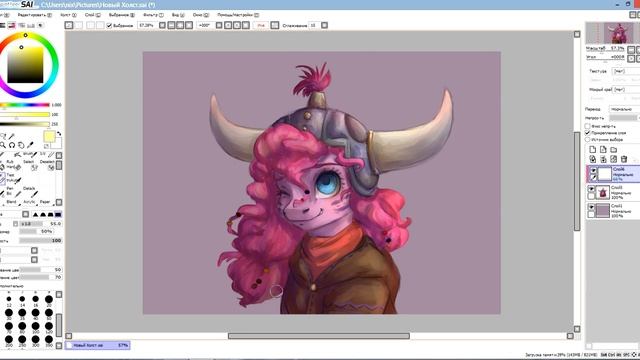Enable Источник выбора option
Viewport: 640px width, 360px height.
[x=587, y=139]
